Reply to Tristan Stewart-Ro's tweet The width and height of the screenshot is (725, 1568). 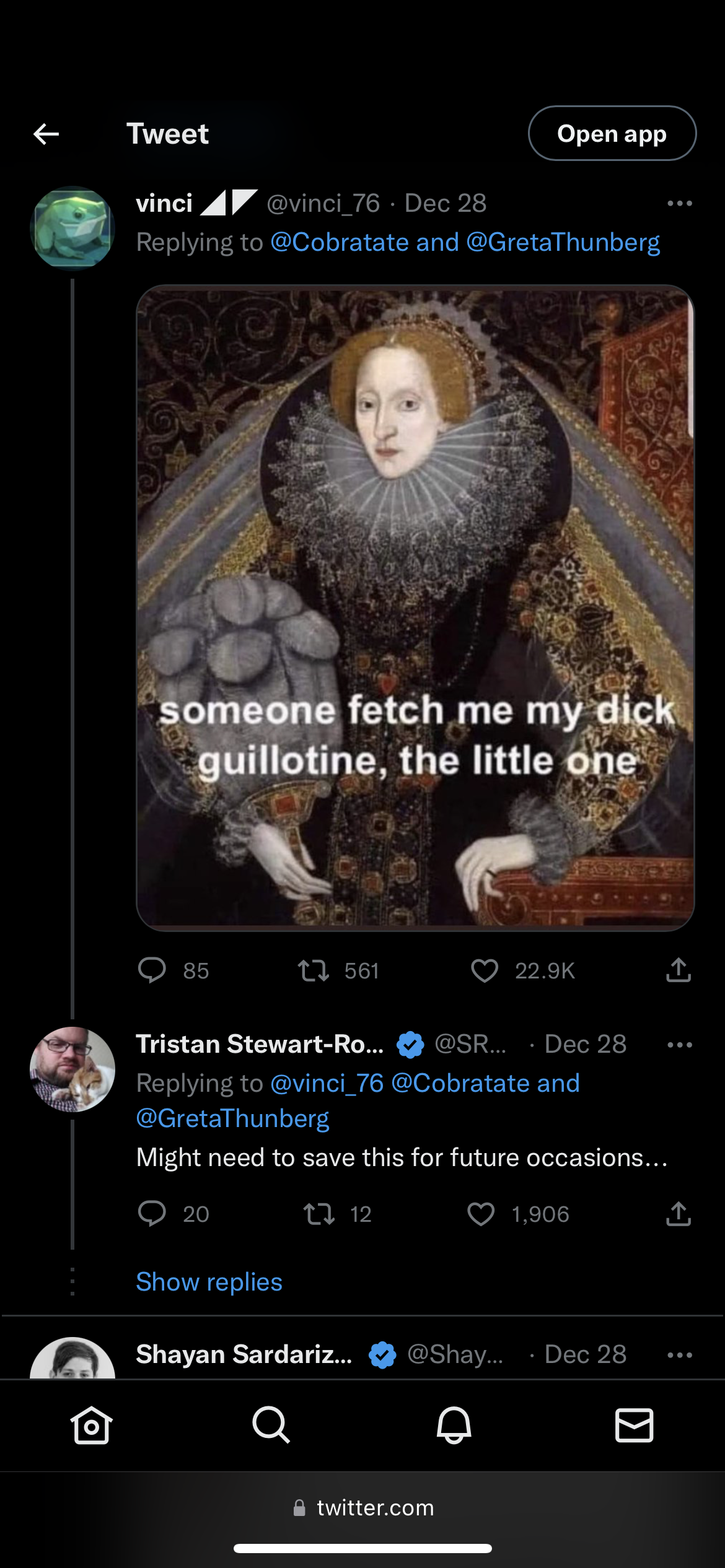[x=152, y=1214]
